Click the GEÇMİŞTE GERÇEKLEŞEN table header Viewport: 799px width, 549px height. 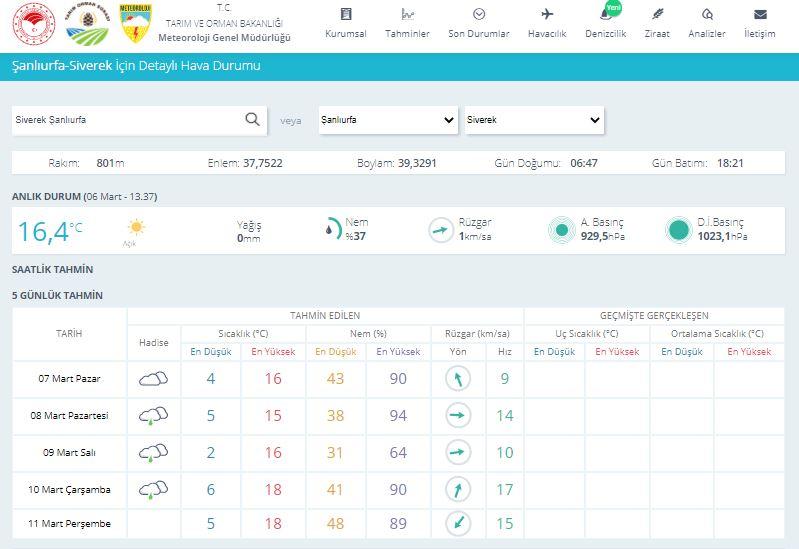[x=654, y=316]
